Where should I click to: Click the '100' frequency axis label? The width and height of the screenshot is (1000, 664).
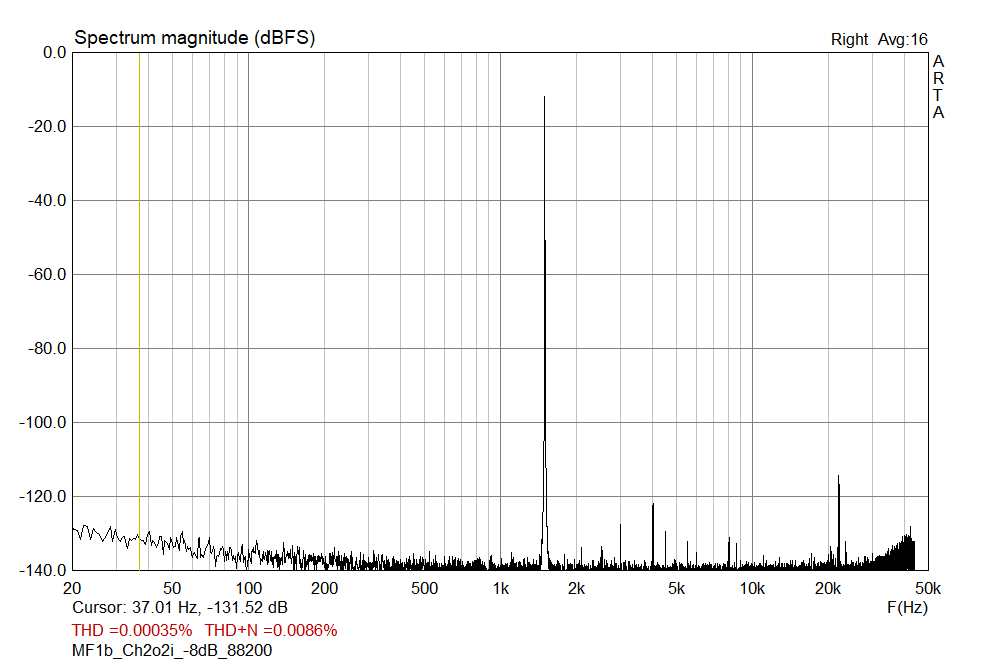pos(249,588)
